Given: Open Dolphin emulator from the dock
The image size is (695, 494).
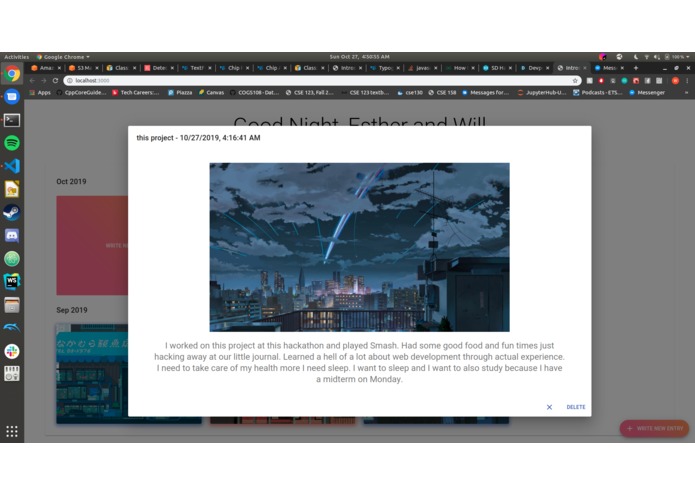Looking at the screenshot, I should pos(12,328).
